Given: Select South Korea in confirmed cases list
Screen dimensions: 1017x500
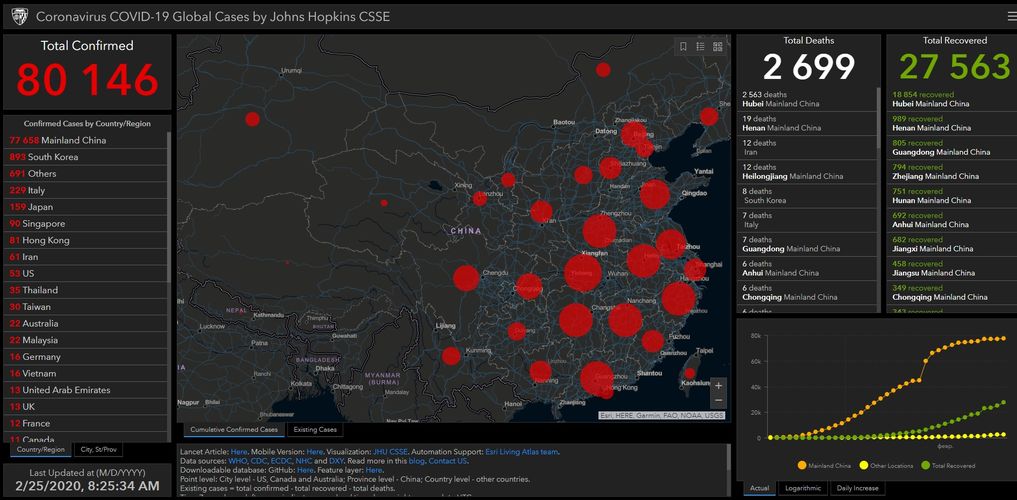Looking at the screenshot, I should 60,157.
